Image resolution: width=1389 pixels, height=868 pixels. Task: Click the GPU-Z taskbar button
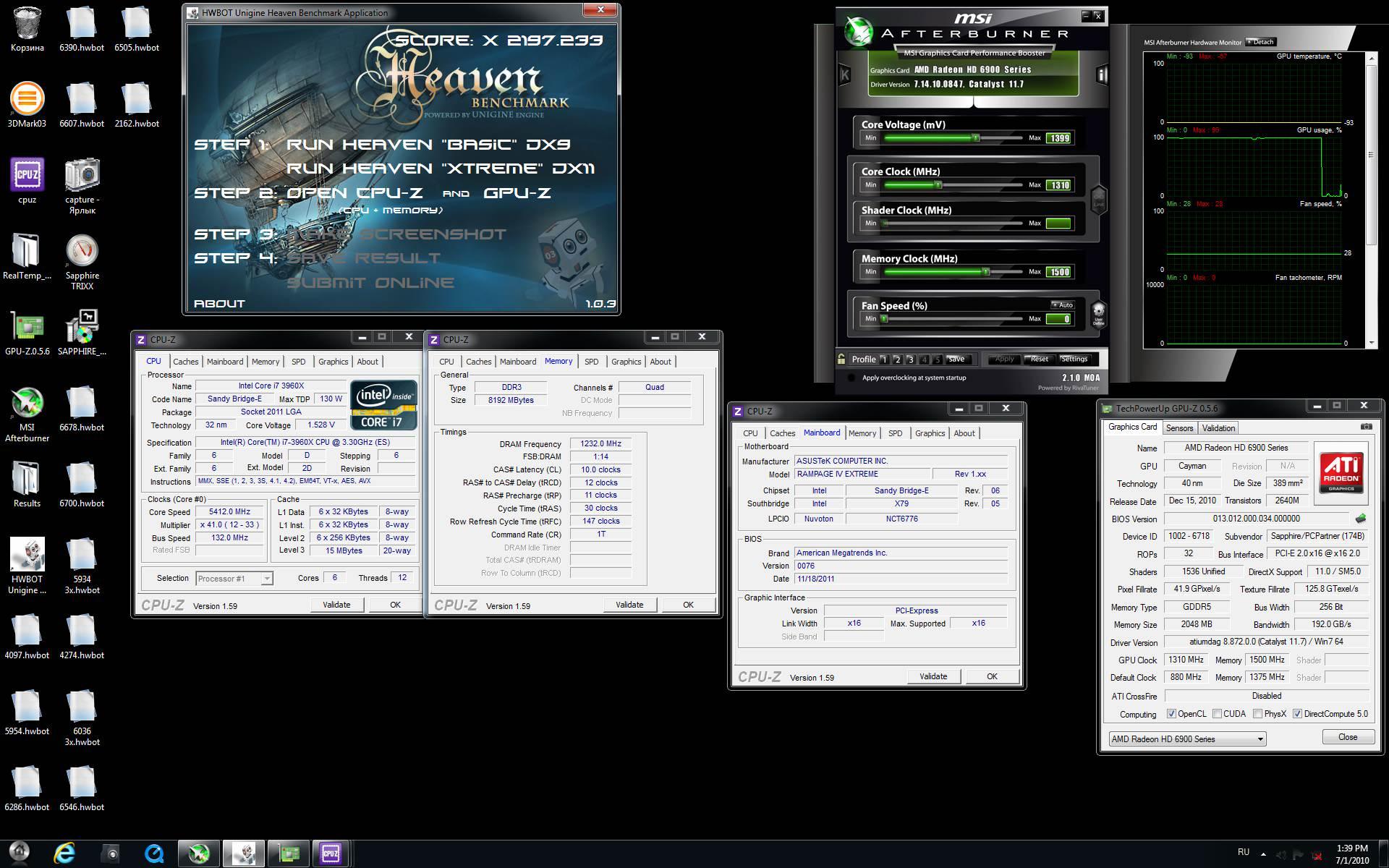click(x=288, y=854)
